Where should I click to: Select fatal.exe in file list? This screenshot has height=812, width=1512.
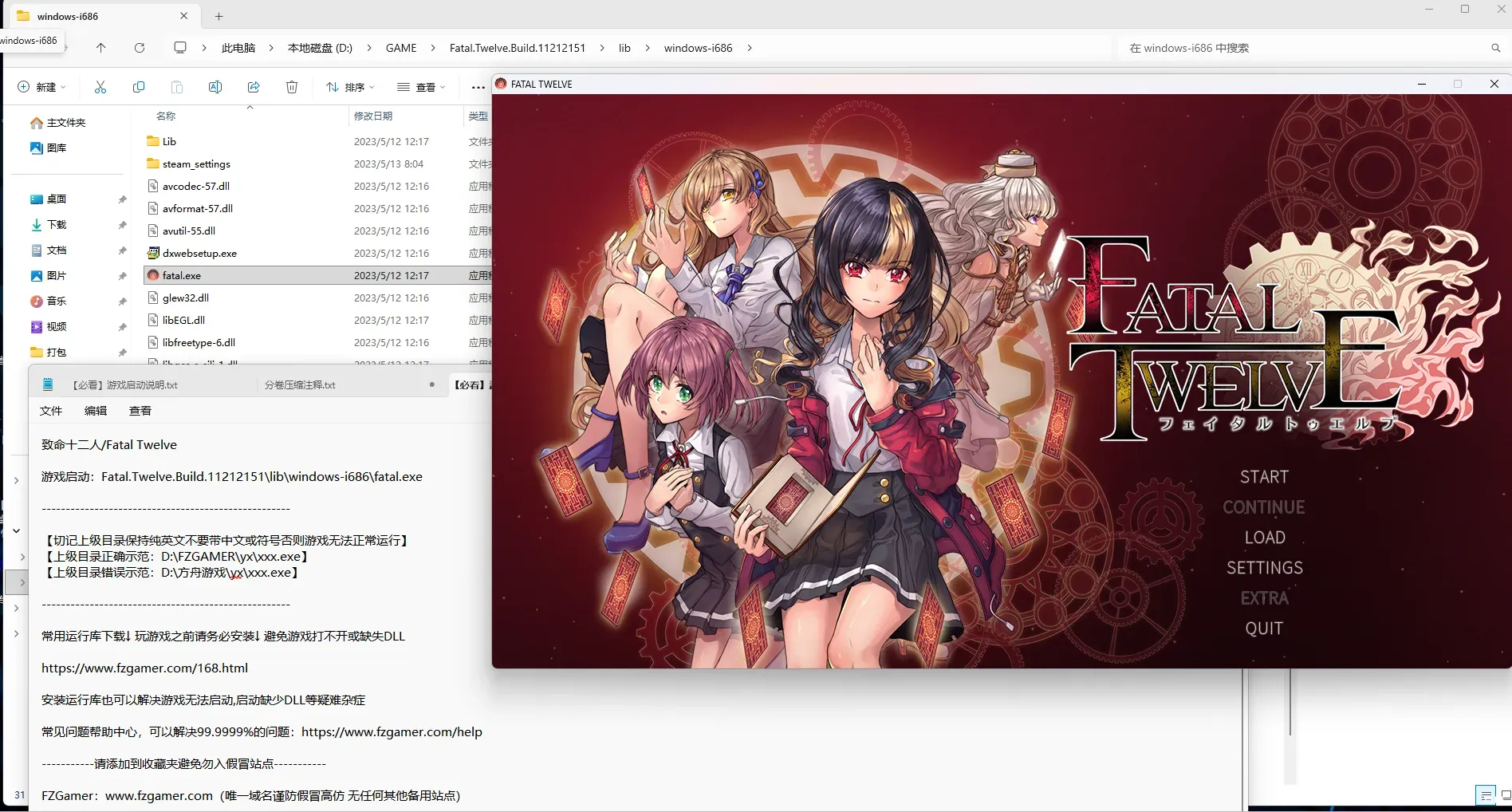pos(317,276)
